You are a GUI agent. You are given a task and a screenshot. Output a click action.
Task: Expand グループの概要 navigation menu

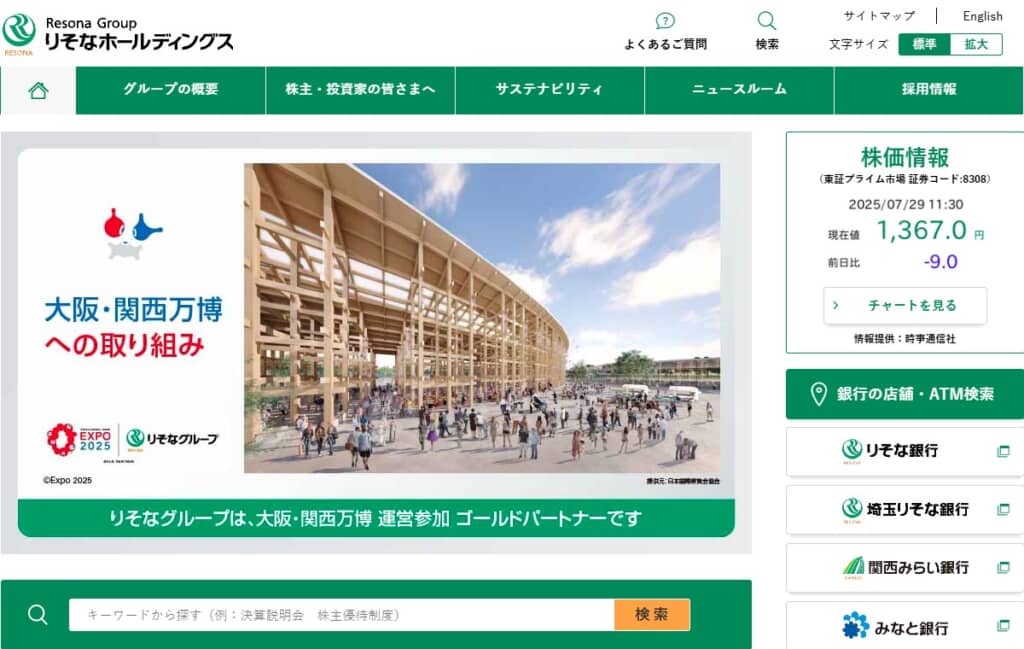tap(171, 90)
